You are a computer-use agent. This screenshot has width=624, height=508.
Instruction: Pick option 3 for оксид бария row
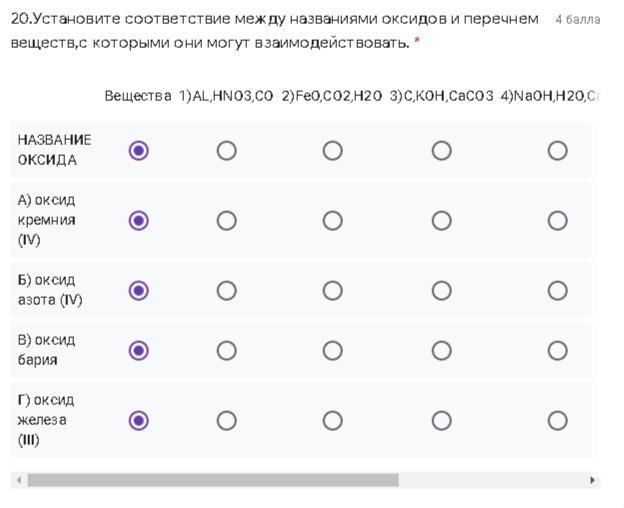pos(441,350)
